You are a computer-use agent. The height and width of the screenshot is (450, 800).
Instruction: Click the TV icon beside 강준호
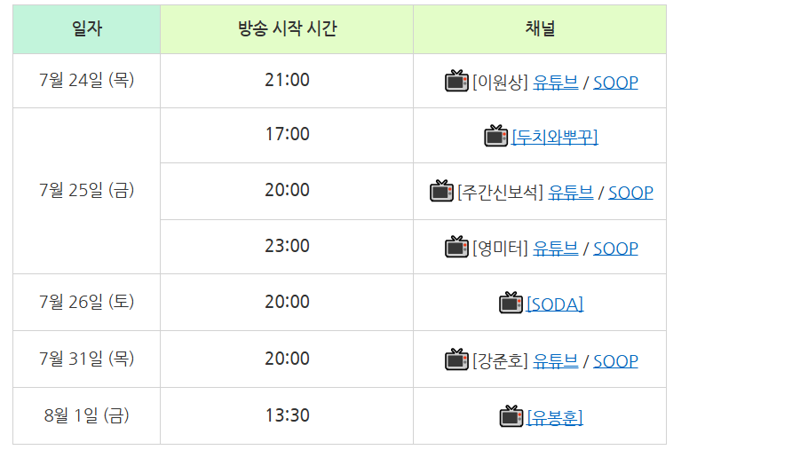pyautogui.click(x=457, y=359)
